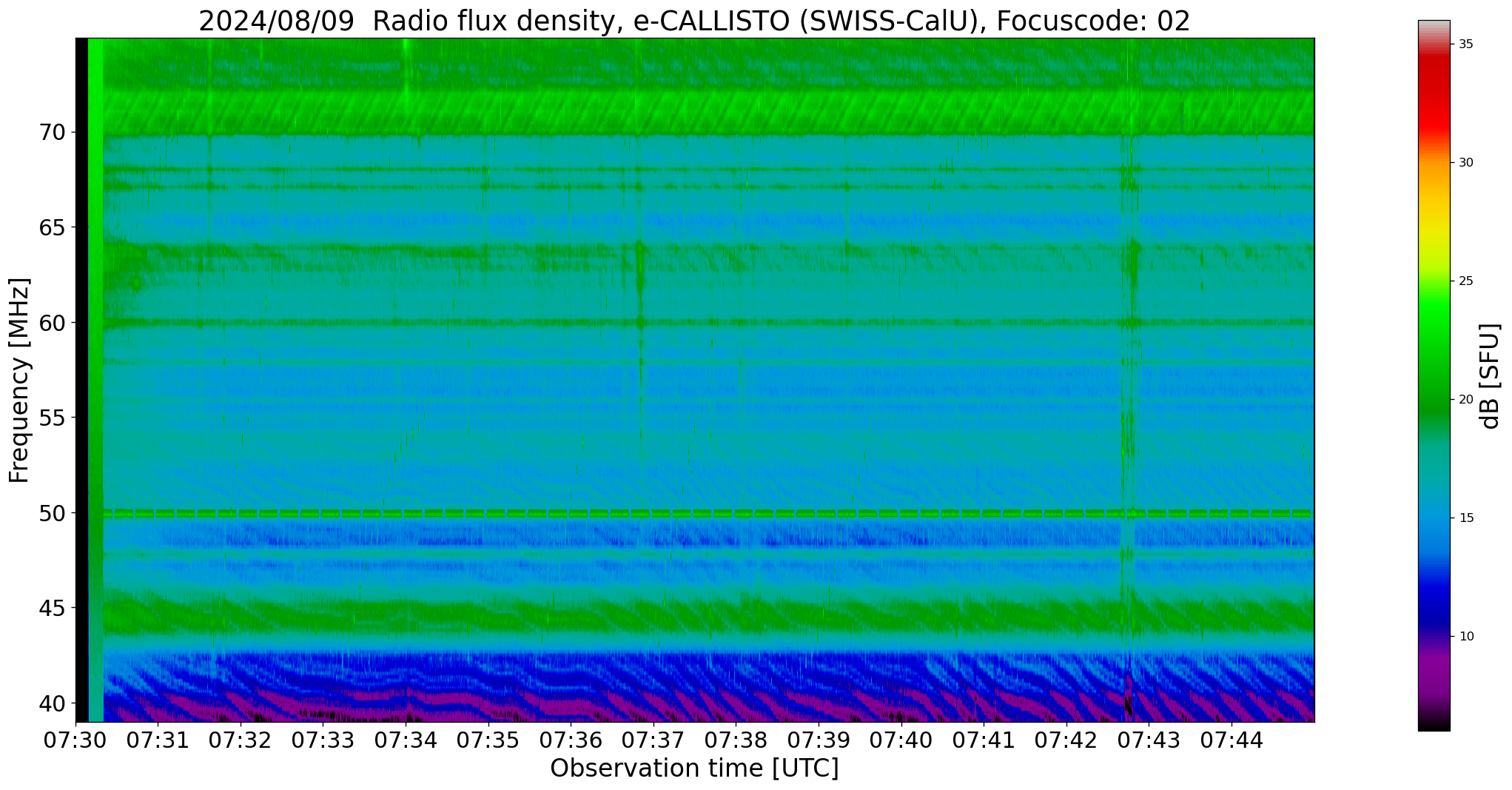
Task: Click the black data gap at plot start
Action: point(81,380)
